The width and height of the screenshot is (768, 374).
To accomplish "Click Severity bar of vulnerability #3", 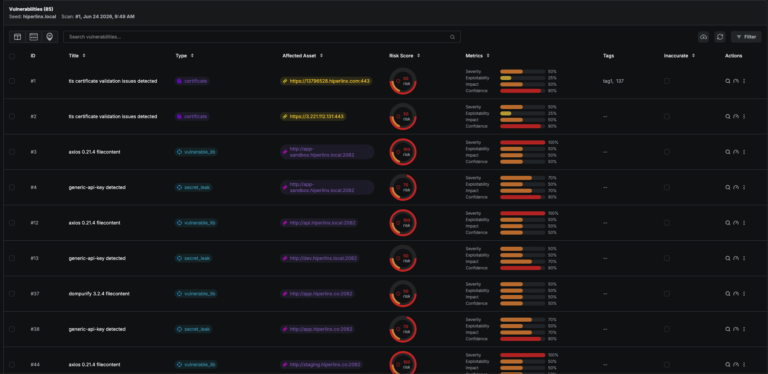I will click(x=523, y=142).
